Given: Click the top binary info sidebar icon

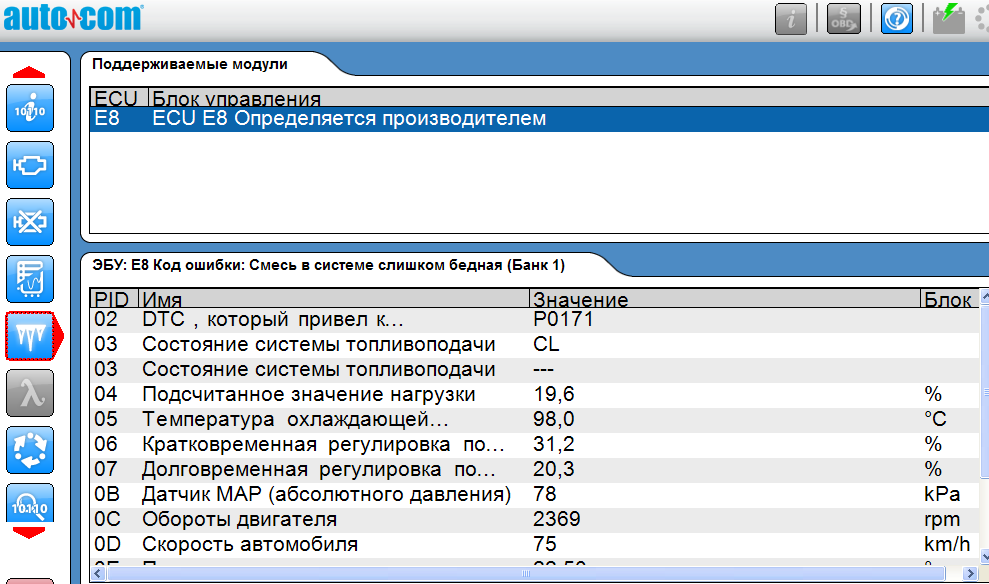Looking at the screenshot, I should point(30,108).
